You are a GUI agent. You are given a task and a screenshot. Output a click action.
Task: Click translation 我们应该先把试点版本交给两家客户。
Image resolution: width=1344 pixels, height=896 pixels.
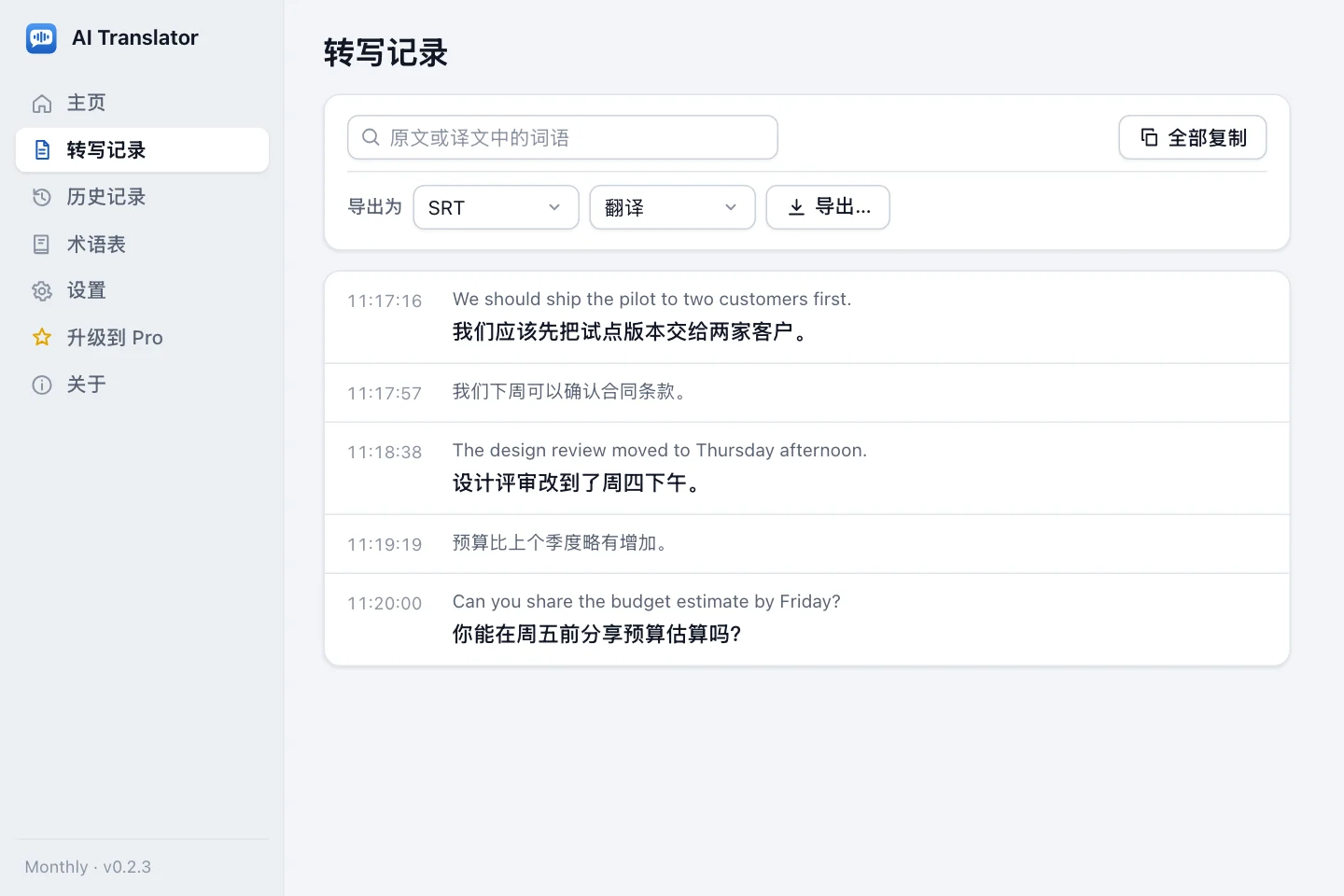(631, 331)
